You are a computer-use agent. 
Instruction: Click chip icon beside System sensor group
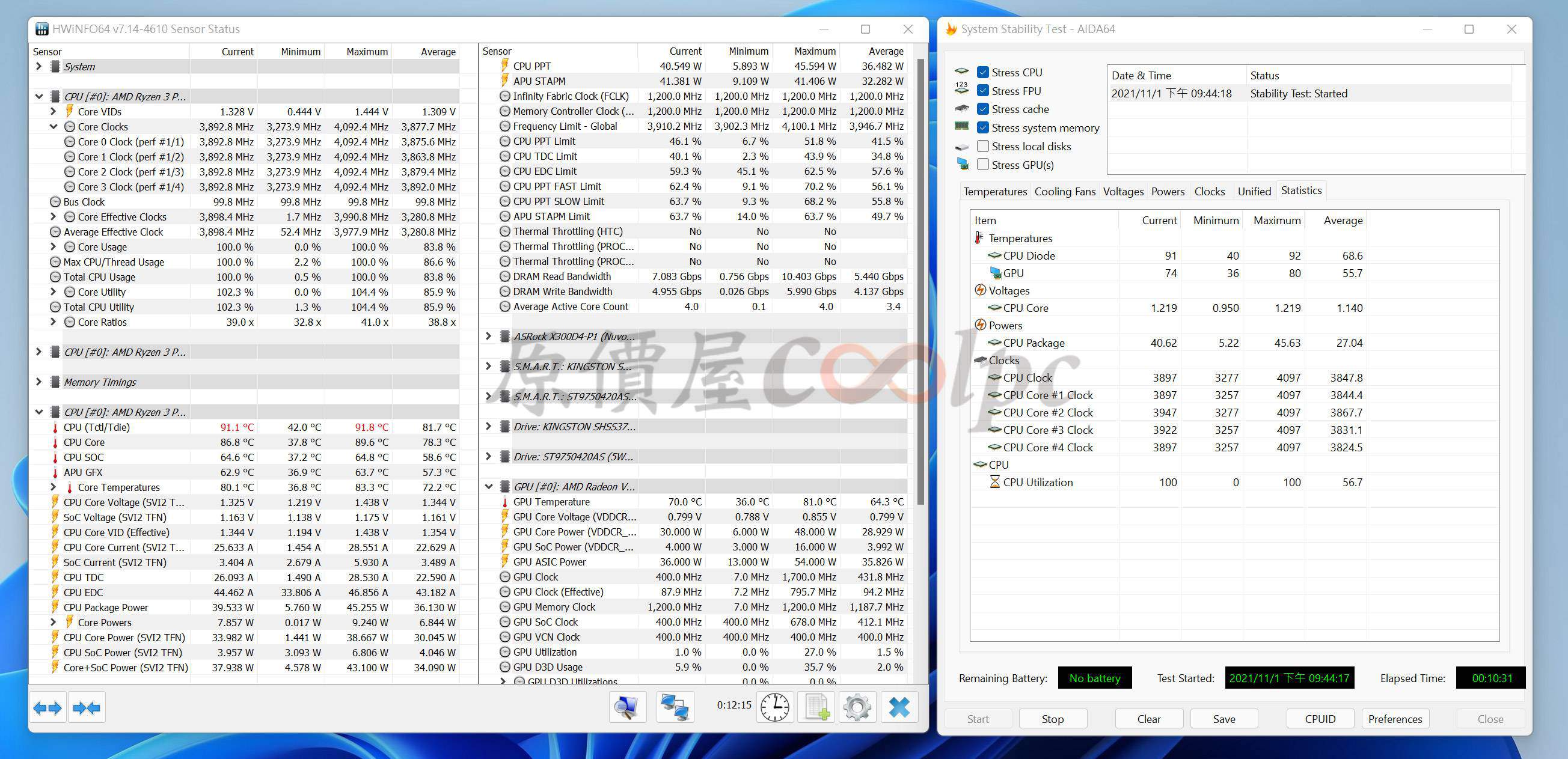coord(55,66)
